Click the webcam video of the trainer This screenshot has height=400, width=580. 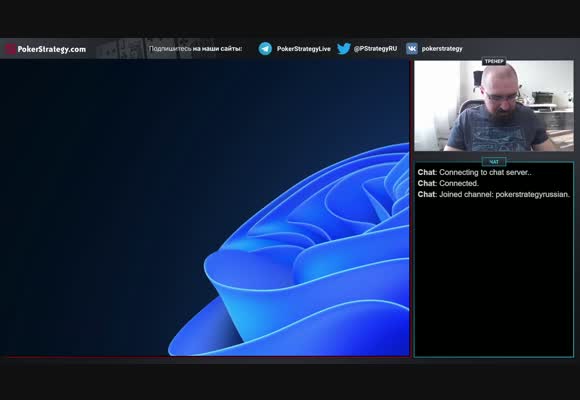494,106
